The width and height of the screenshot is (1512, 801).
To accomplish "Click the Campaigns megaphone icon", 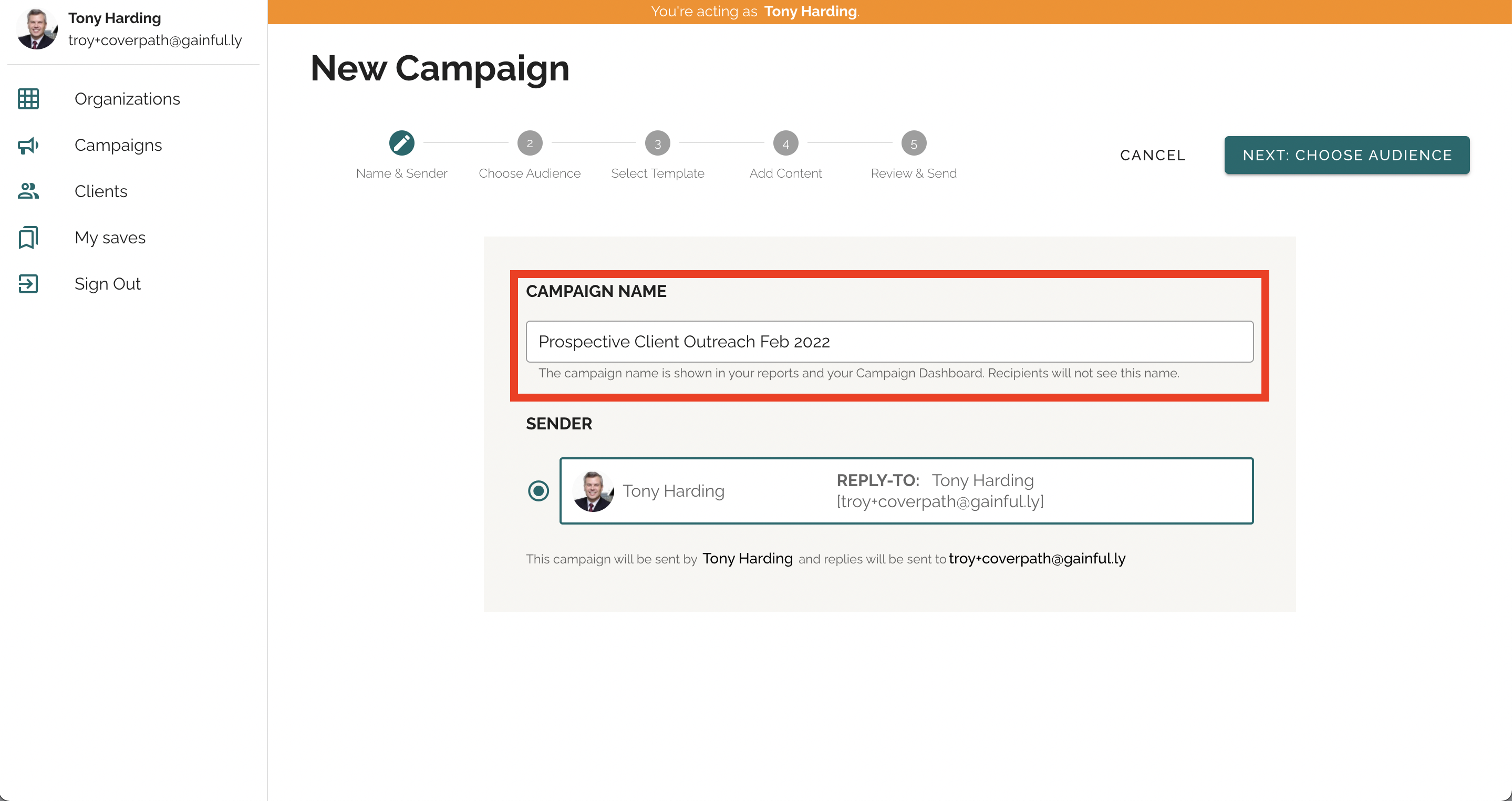I will 28,145.
